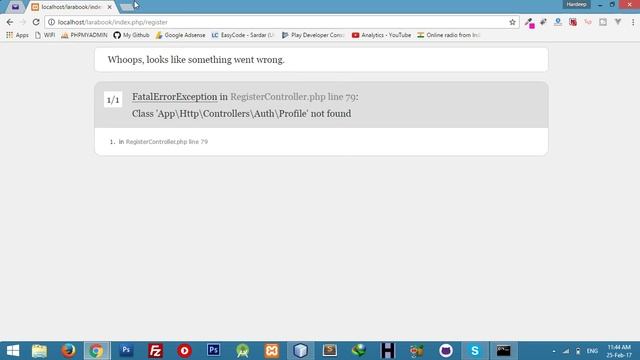
Task: Click the ENG language indicator
Action: click(592, 351)
